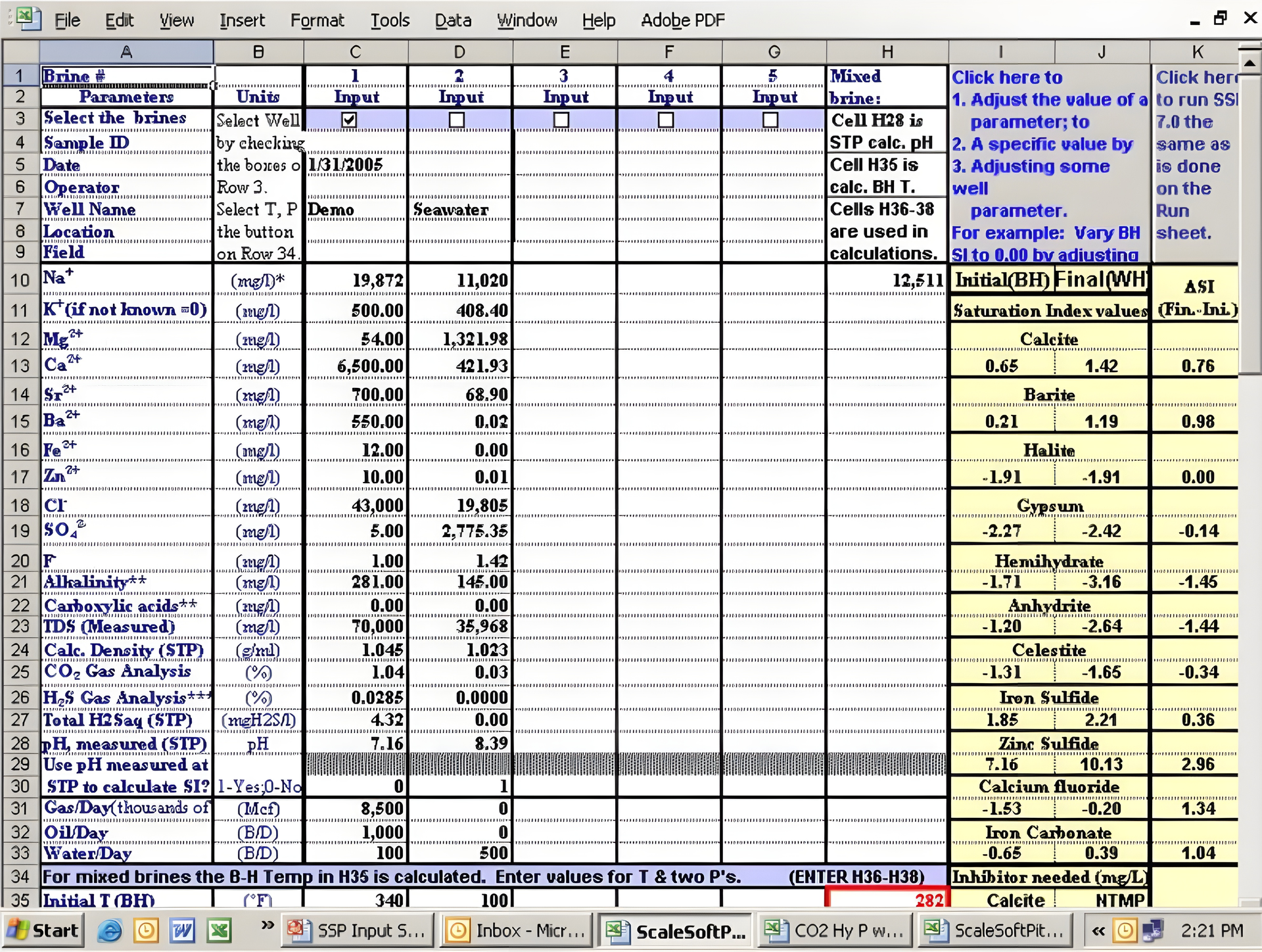Select Cl- value 43,000 cell

pyautogui.click(x=356, y=505)
